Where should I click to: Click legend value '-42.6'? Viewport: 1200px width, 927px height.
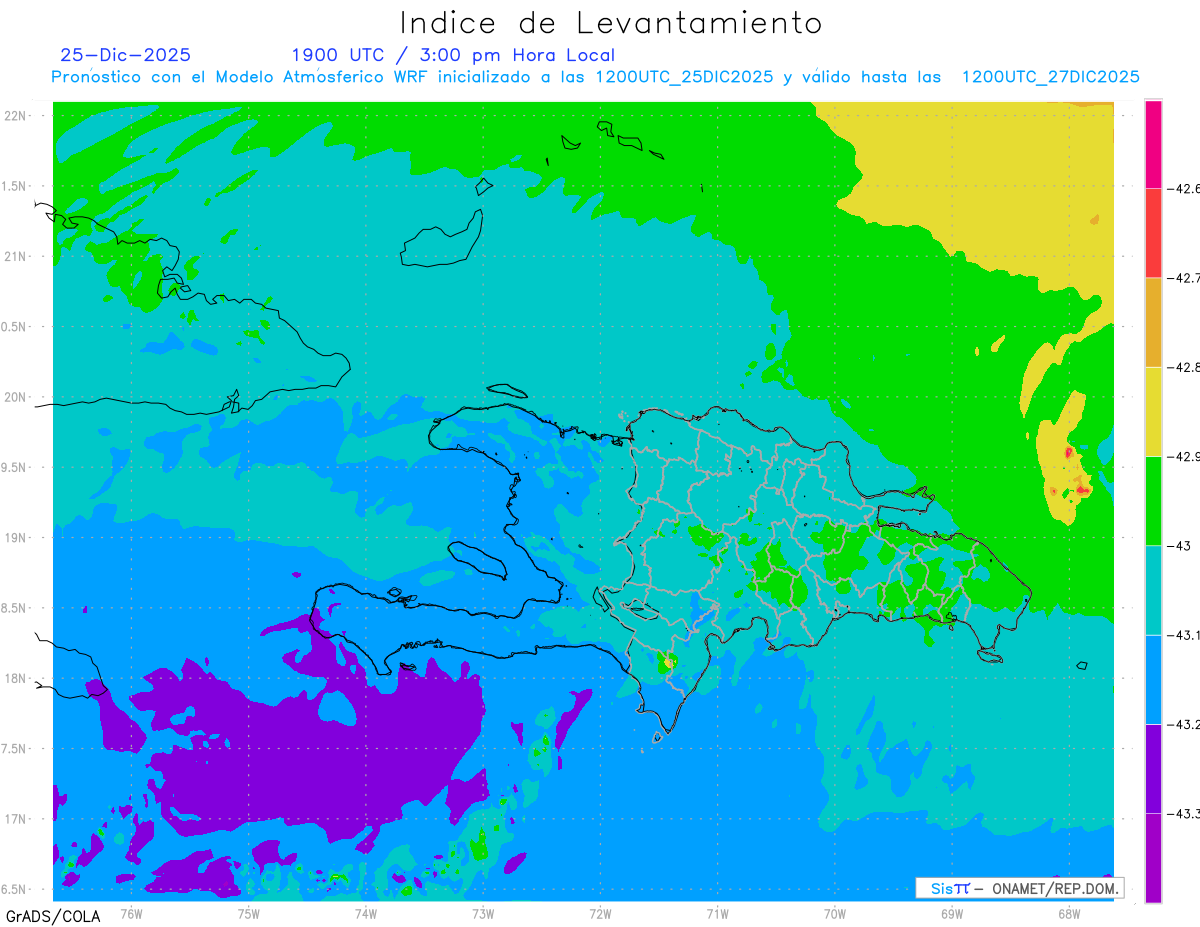1182,188
